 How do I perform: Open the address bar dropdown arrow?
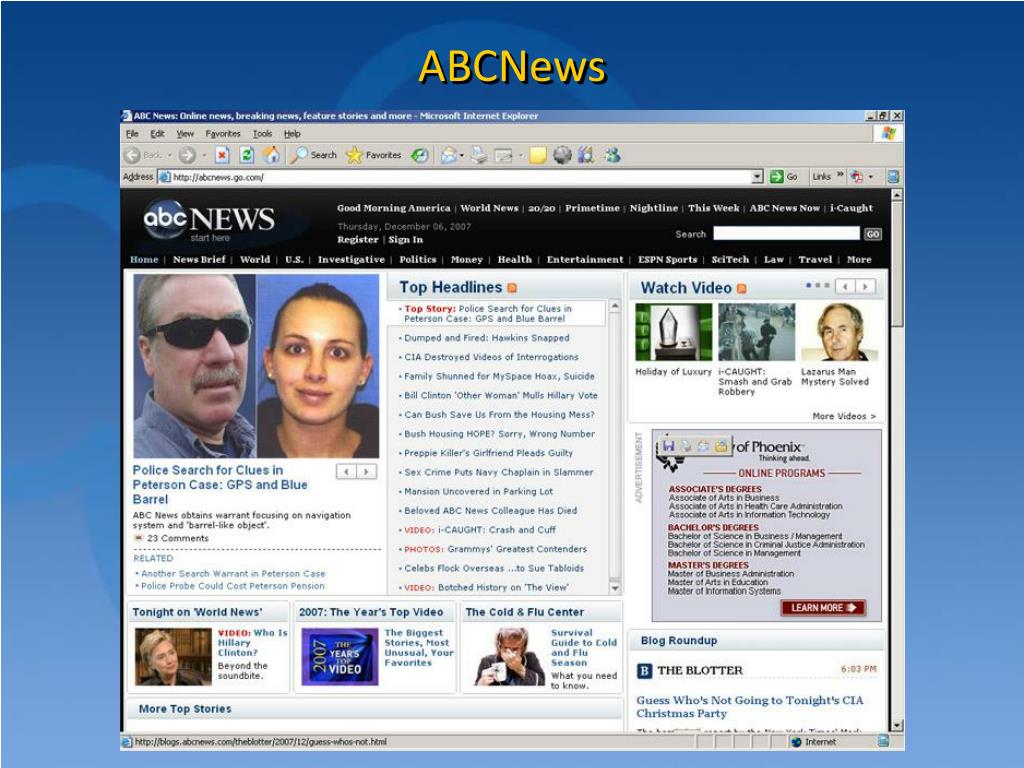757,176
